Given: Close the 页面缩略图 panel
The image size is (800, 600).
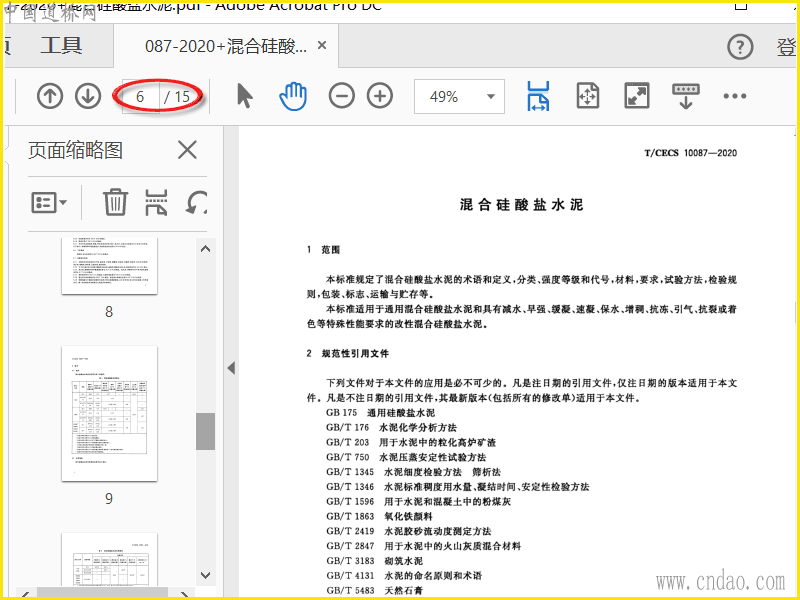Looking at the screenshot, I should 187,150.
